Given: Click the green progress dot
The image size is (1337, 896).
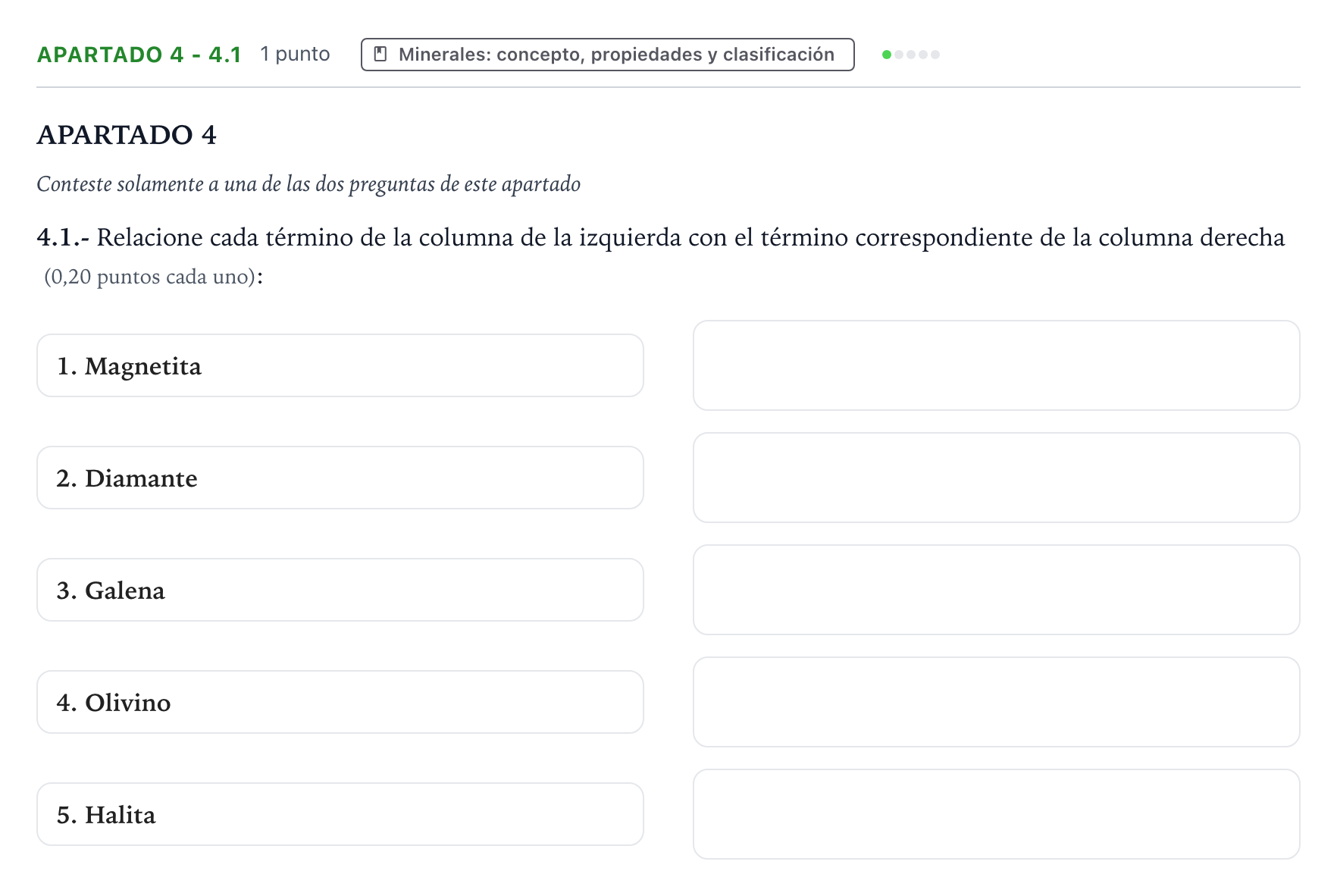Looking at the screenshot, I should 887,55.
